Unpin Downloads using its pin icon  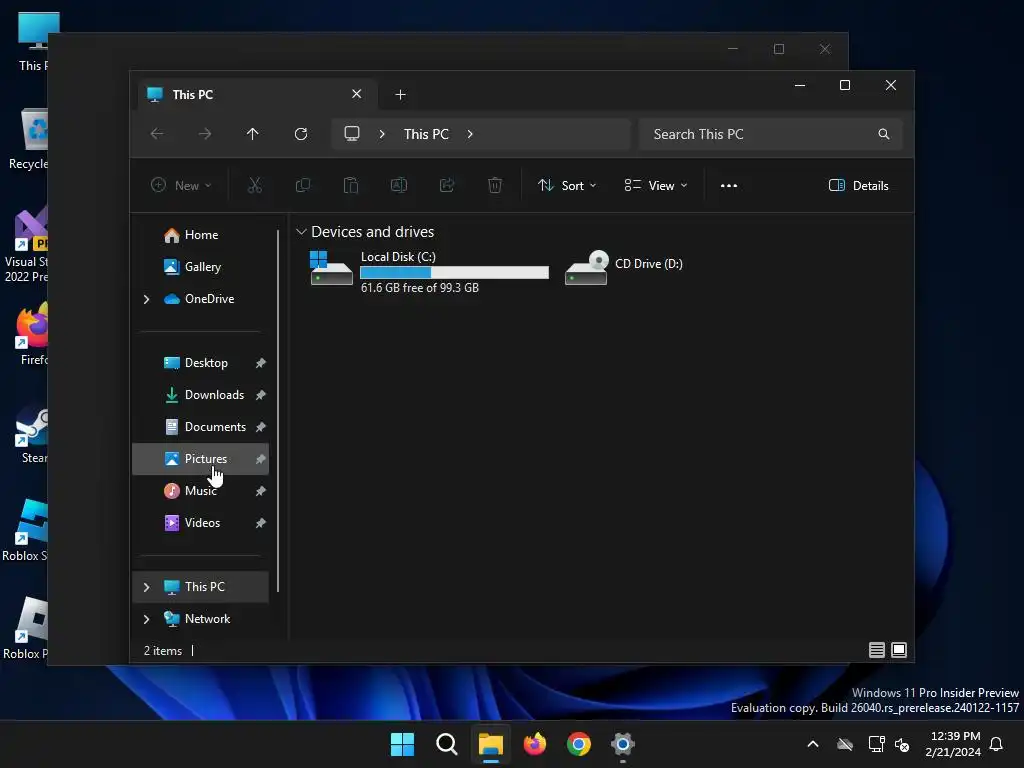(261, 395)
